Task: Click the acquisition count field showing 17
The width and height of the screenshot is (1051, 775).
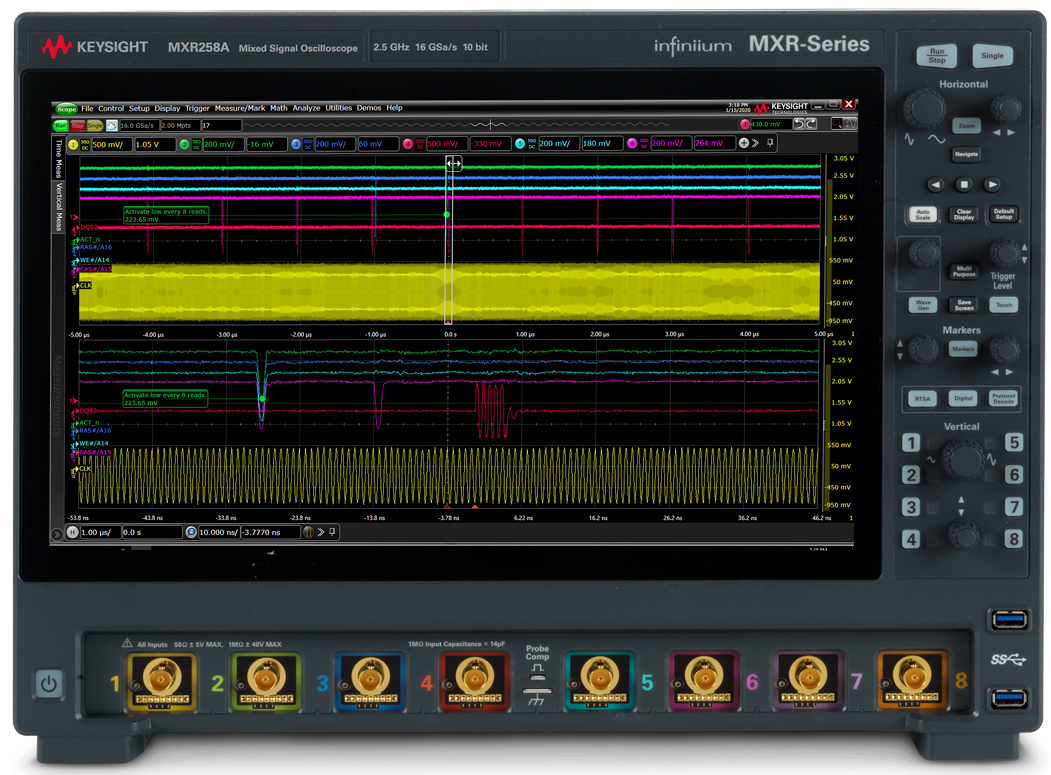Action: click(x=221, y=125)
